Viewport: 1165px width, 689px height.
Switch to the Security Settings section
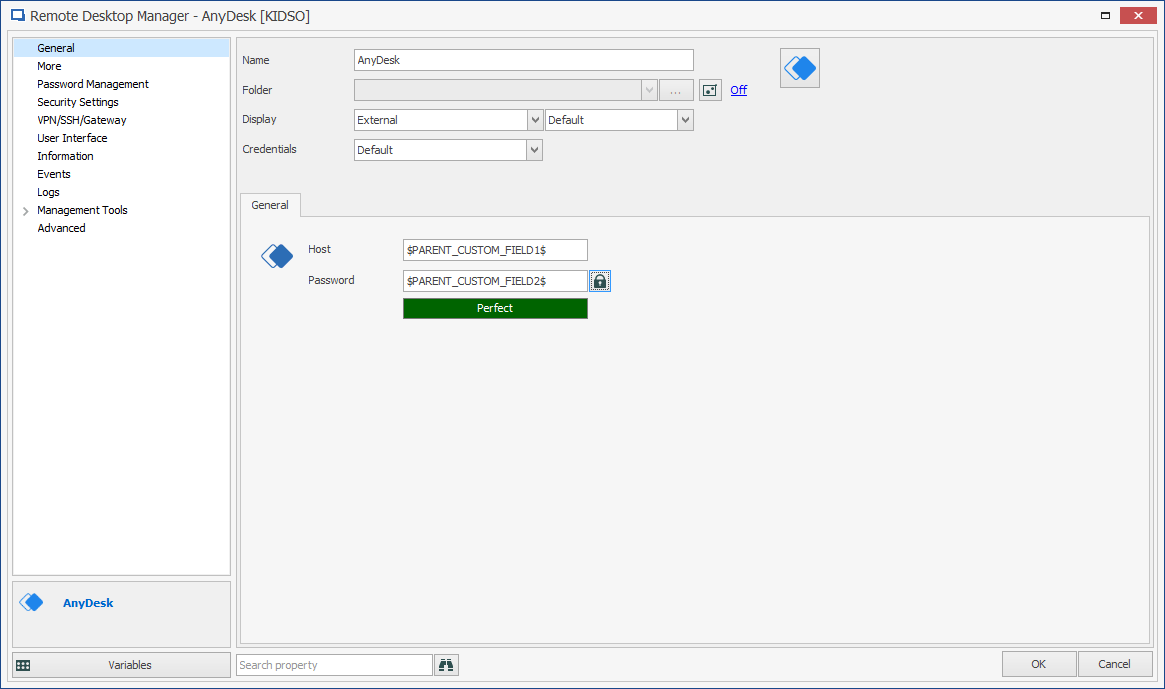tap(77, 101)
